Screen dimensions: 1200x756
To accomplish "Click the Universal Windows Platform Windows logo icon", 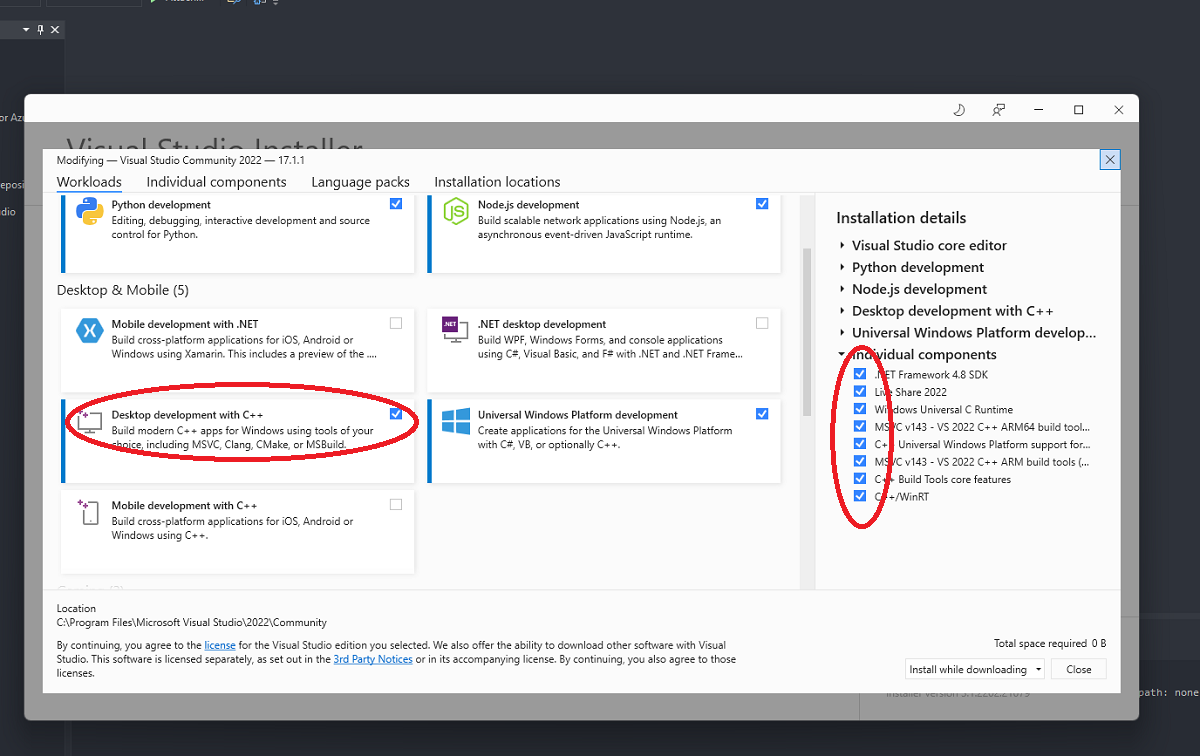I will pyautogui.click(x=456, y=421).
